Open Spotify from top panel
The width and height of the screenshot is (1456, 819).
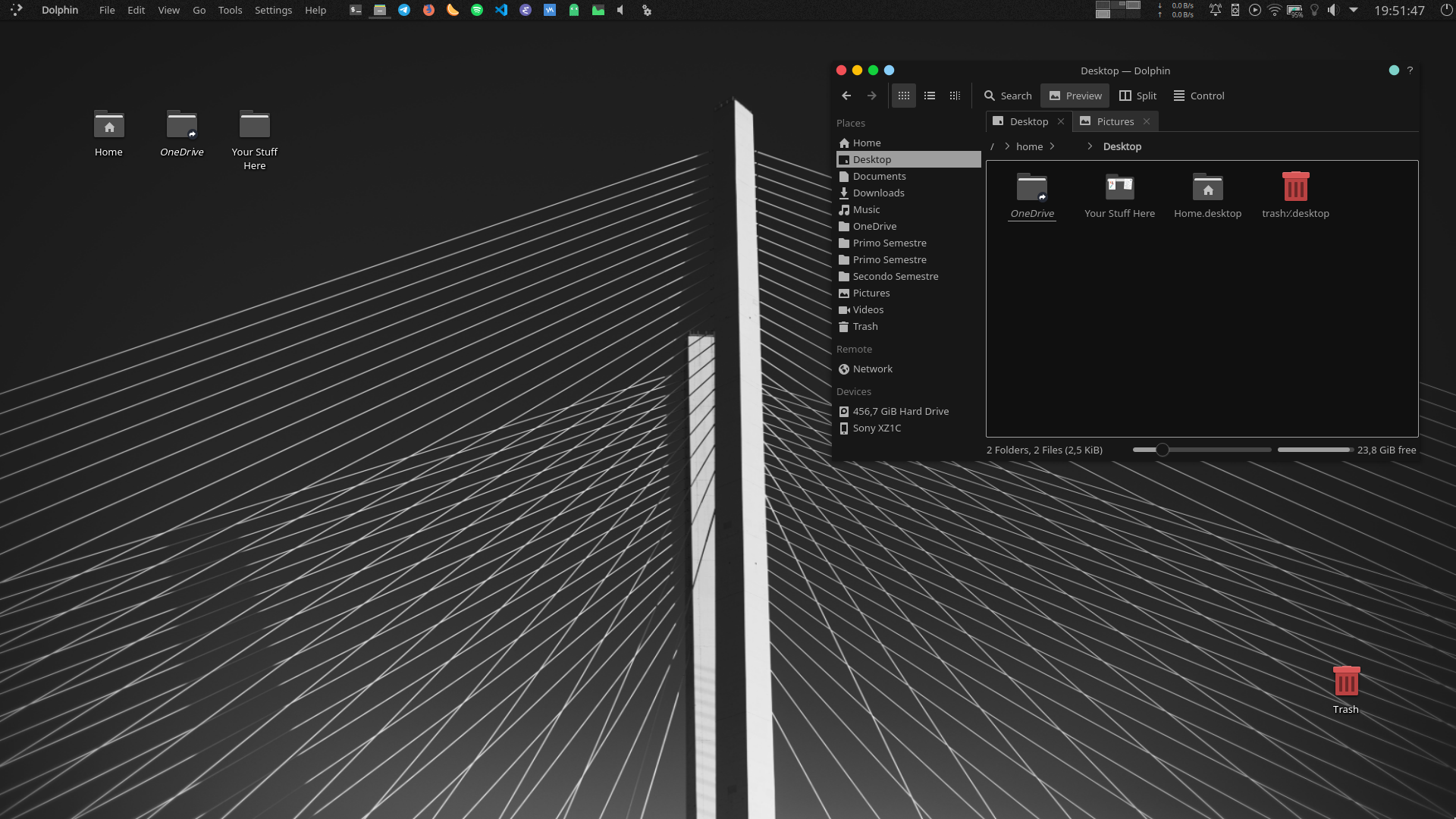(x=477, y=10)
